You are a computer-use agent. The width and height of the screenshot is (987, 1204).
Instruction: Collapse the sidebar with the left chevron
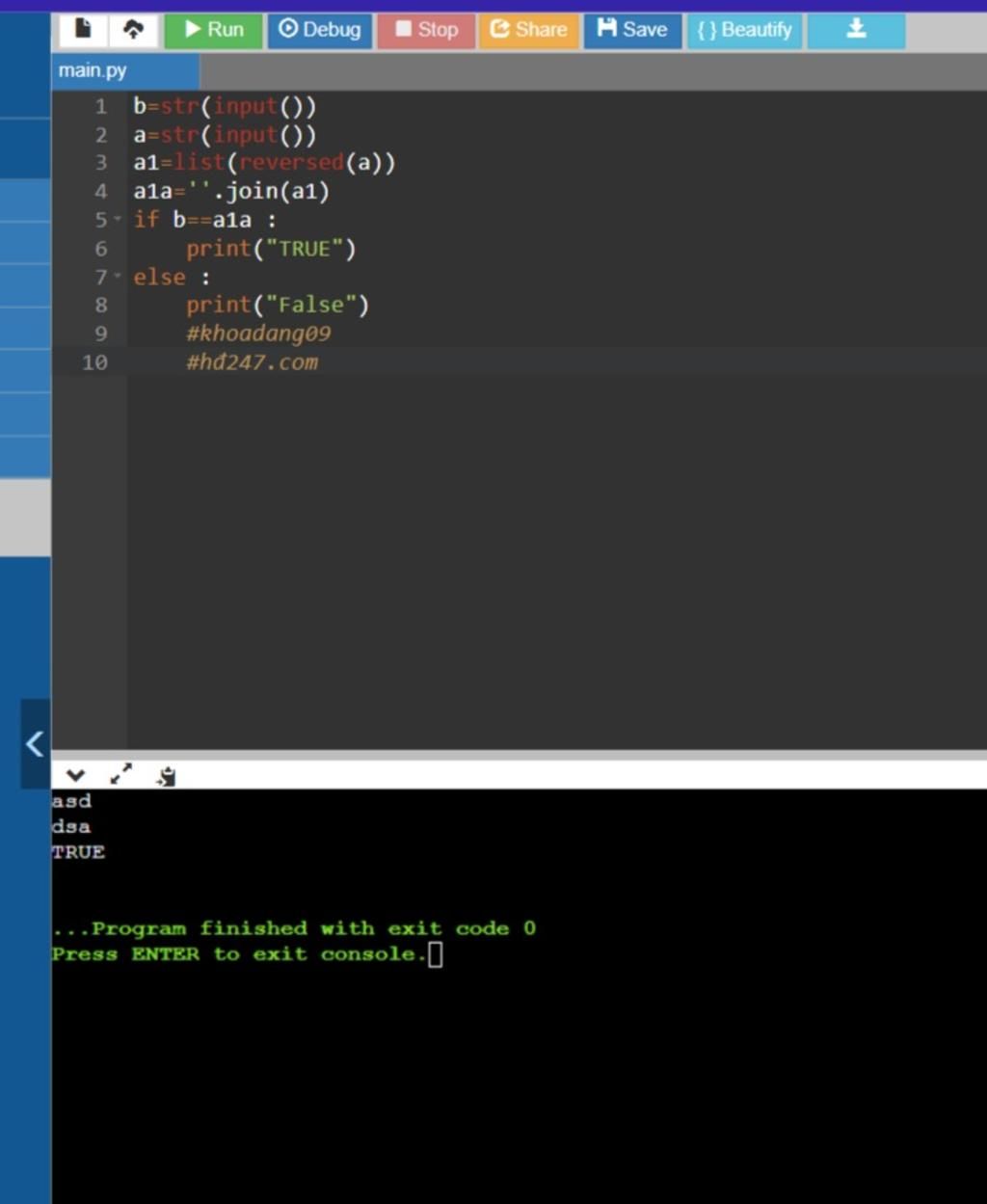pos(36,743)
